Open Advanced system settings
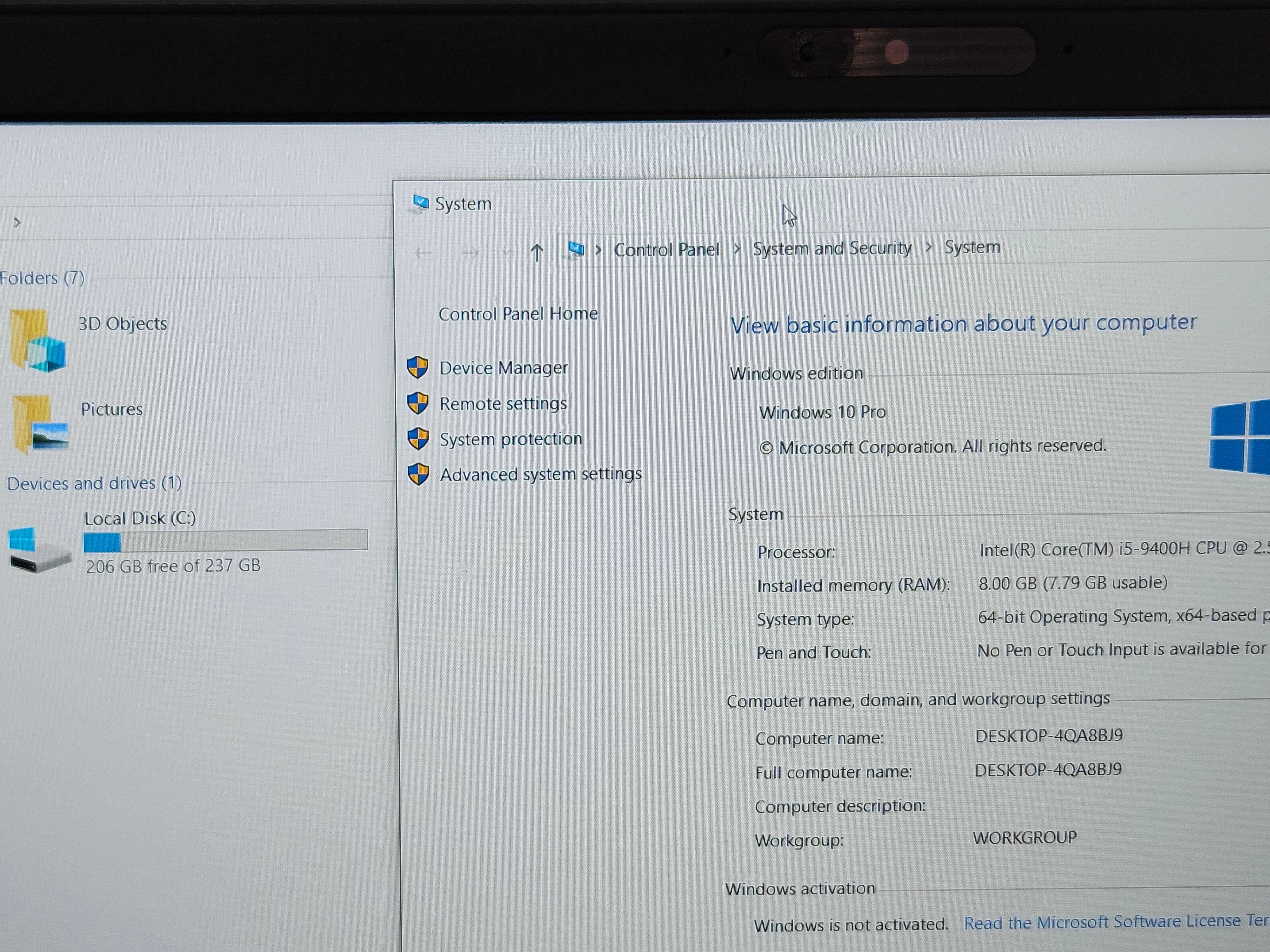The width and height of the screenshot is (1270, 952). [541, 474]
